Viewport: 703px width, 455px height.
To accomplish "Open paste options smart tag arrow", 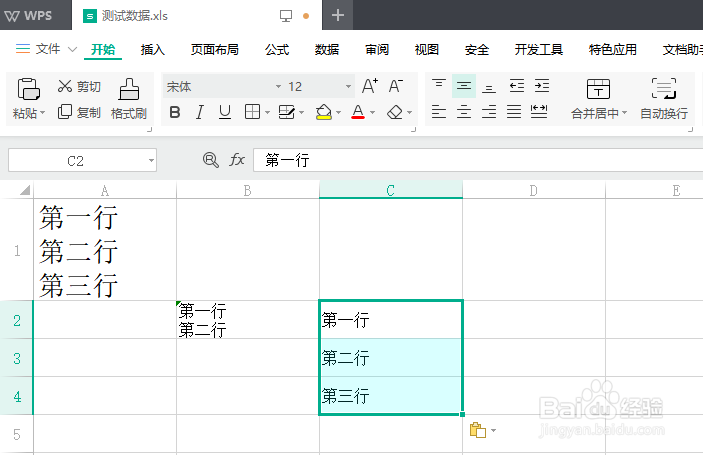I will pyautogui.click(x=494, y=430).
